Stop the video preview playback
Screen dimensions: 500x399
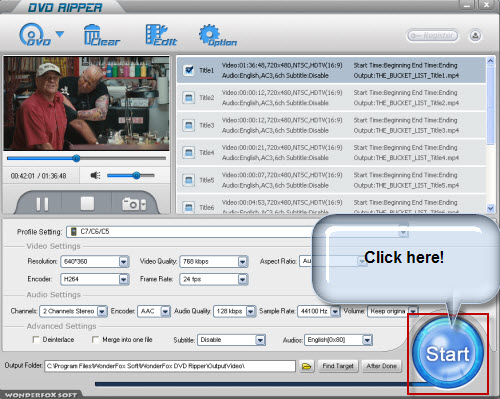[87, 203]
